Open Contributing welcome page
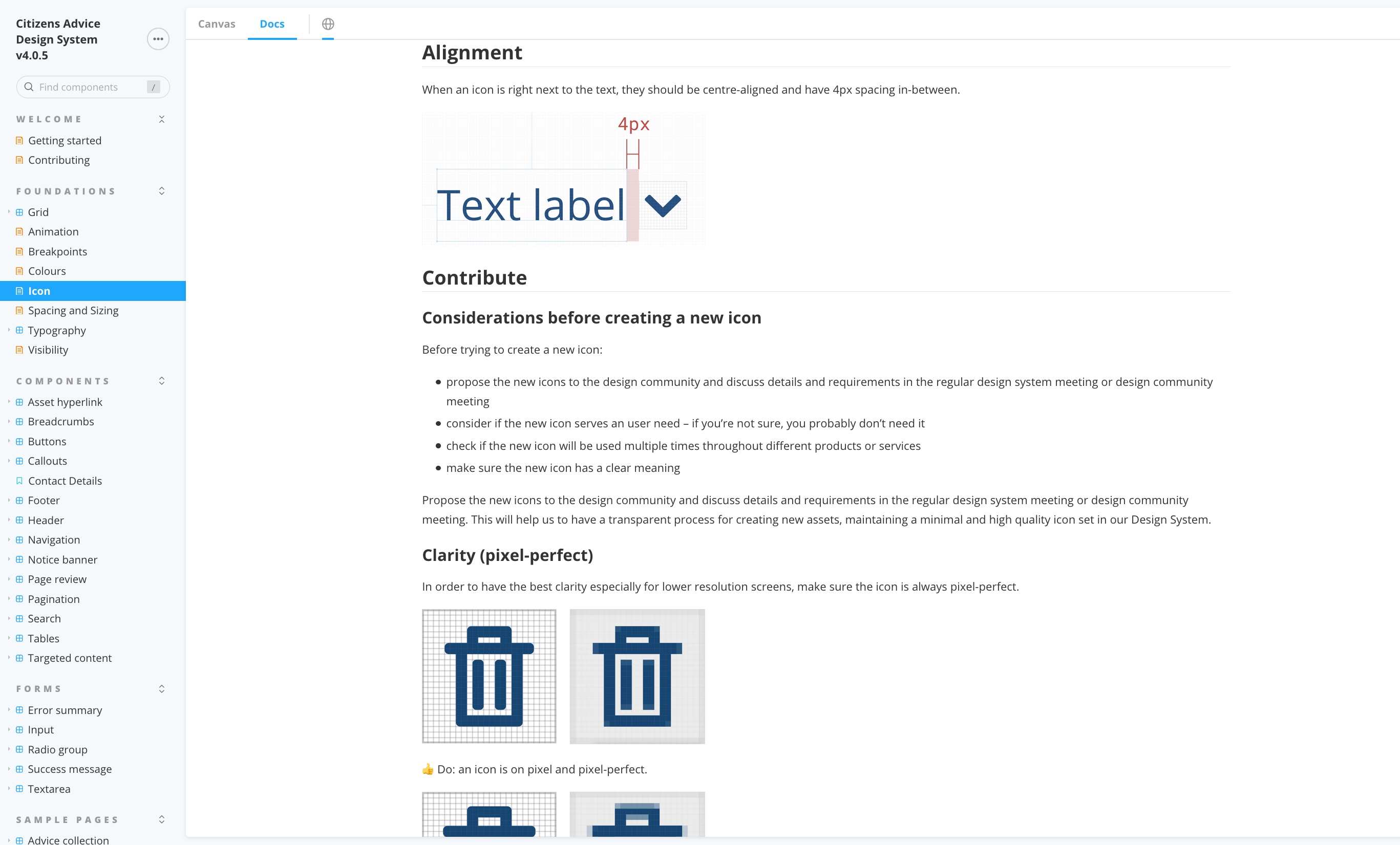Viewport: 1400px width, 845px height. [59, 160]
